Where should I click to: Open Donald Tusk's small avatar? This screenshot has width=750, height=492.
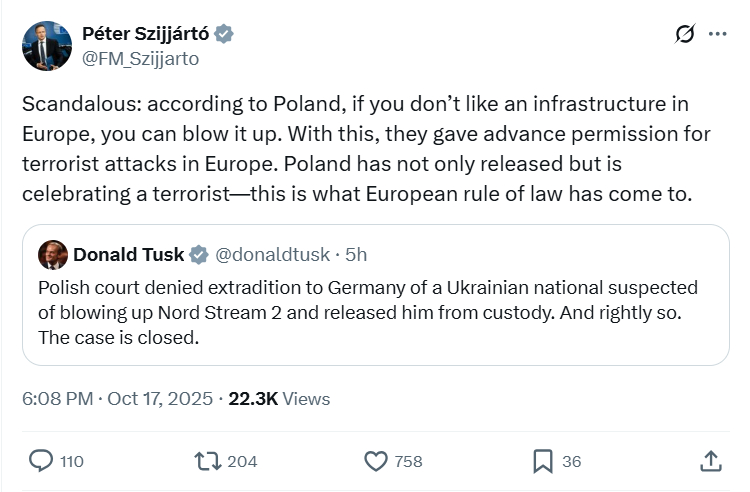click(x=52, y=255)
